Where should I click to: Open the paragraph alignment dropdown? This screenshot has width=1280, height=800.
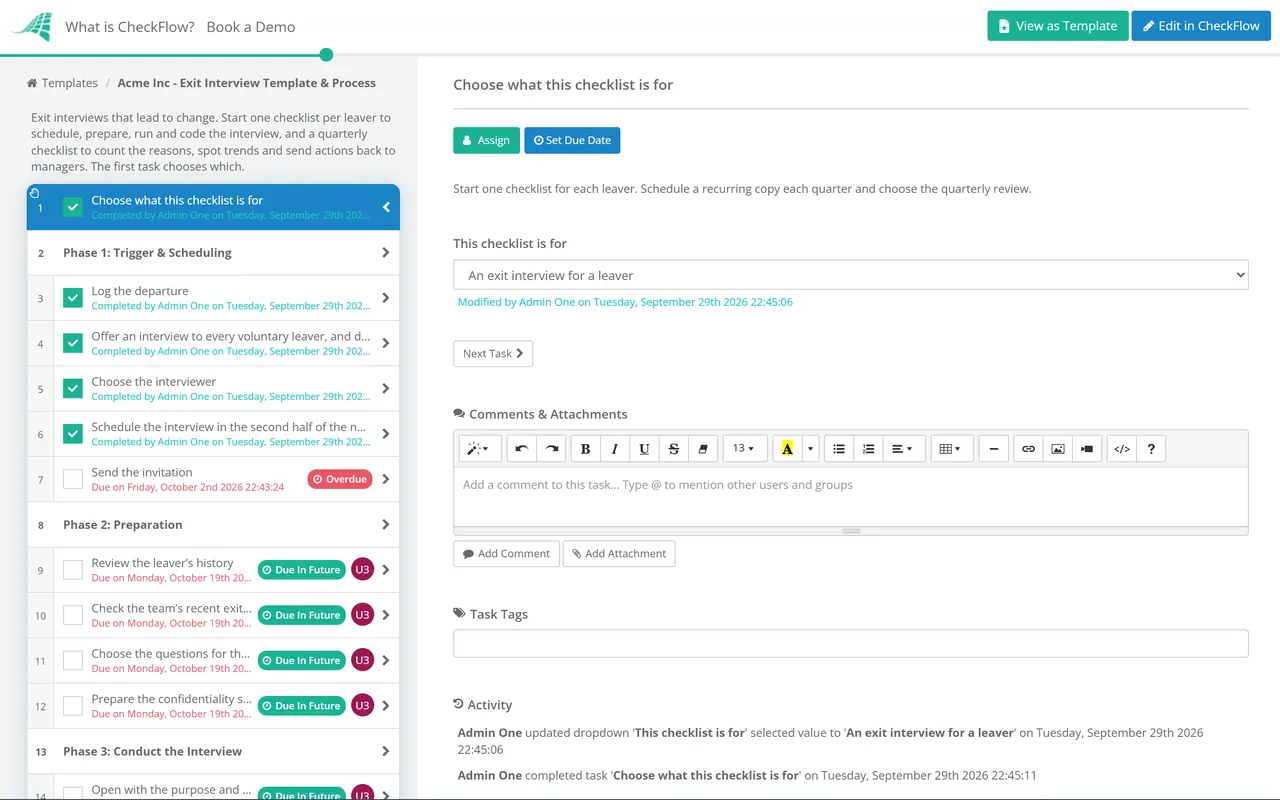point(902,449)
